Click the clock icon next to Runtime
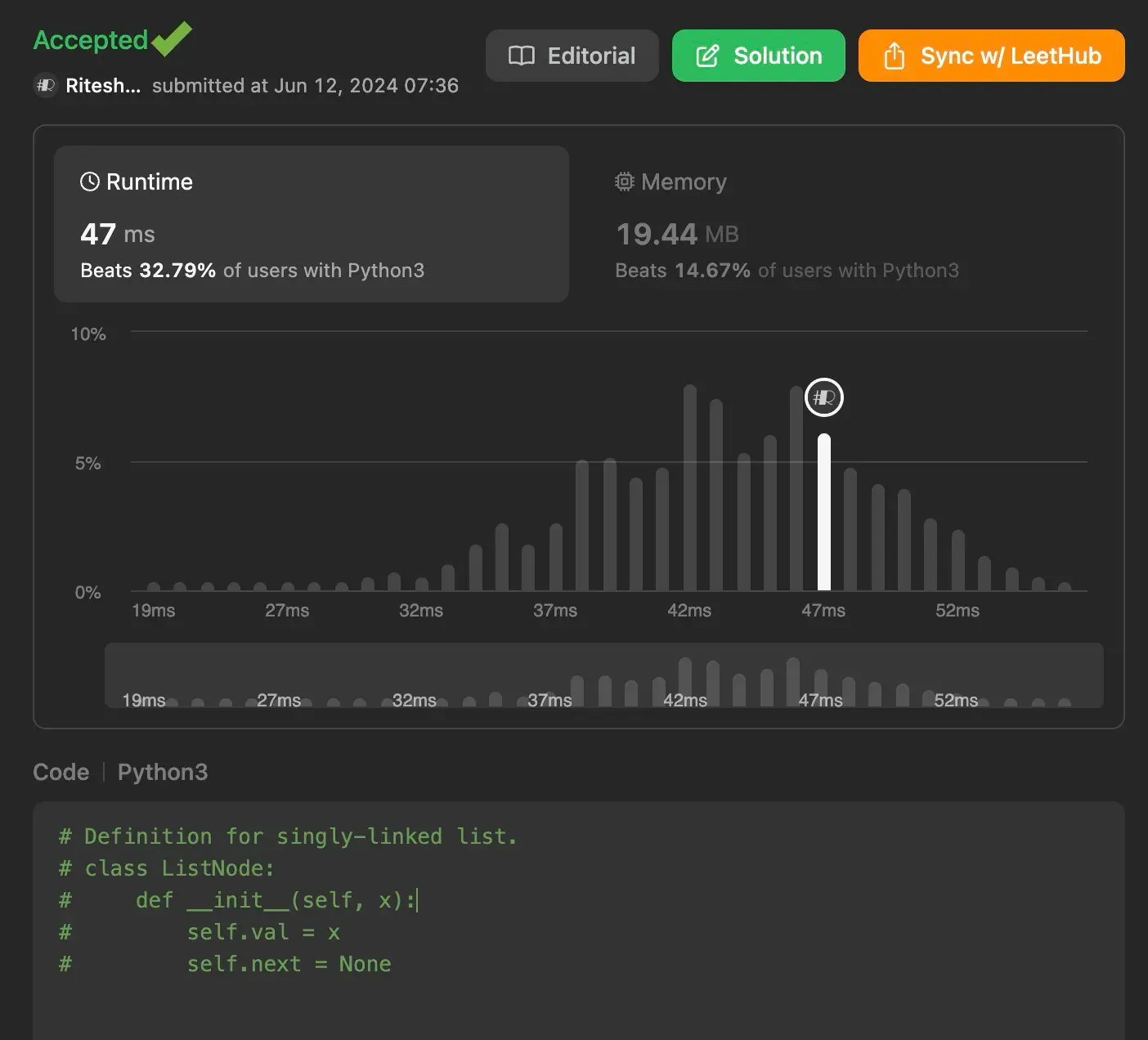Screen dimensions: 1148x1040 click(x=90, y=182)
